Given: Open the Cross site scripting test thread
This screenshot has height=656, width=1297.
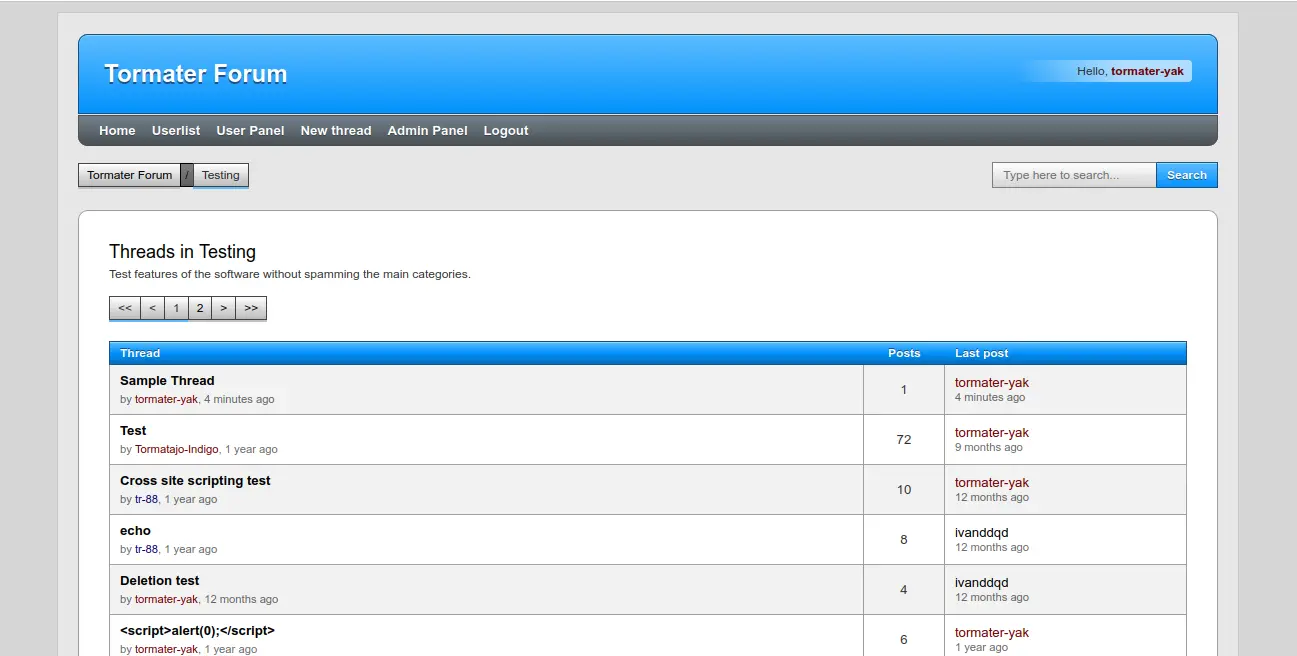Looking at the screenshot, I should pyautogui.click(x=195, y=481).
